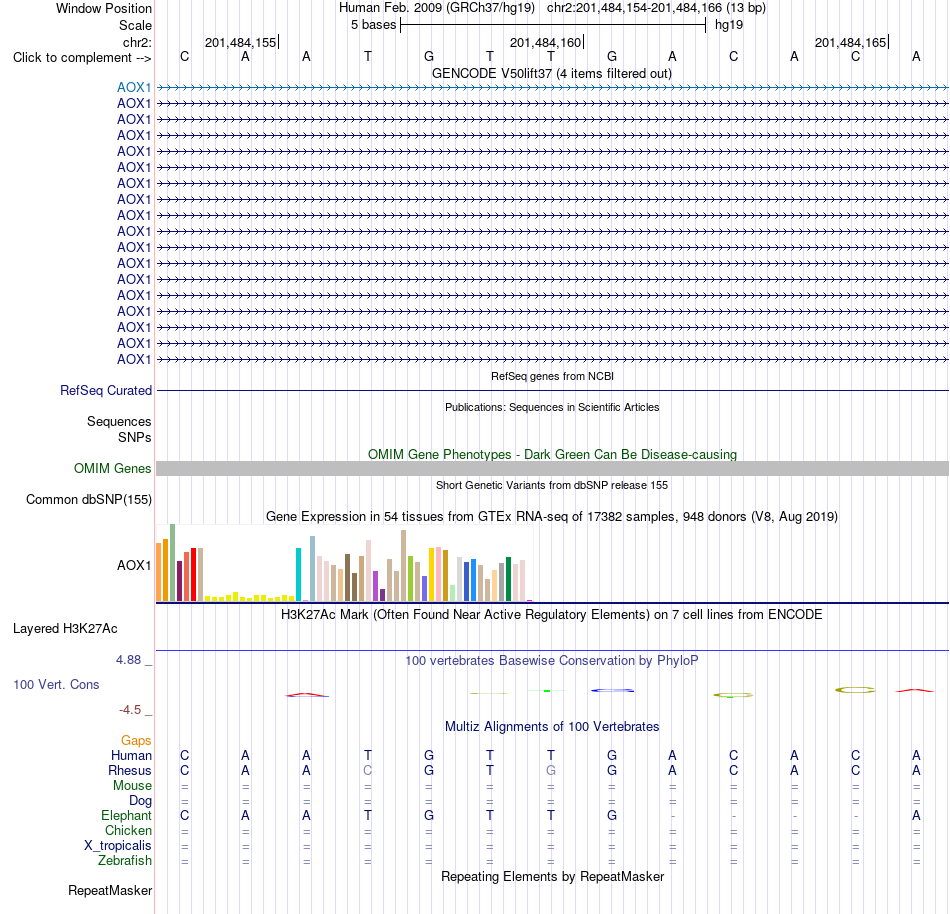The image size is (950, 914).
Task: Click the cyan bar in GTEx expression chart
Action: pos(298,574)
